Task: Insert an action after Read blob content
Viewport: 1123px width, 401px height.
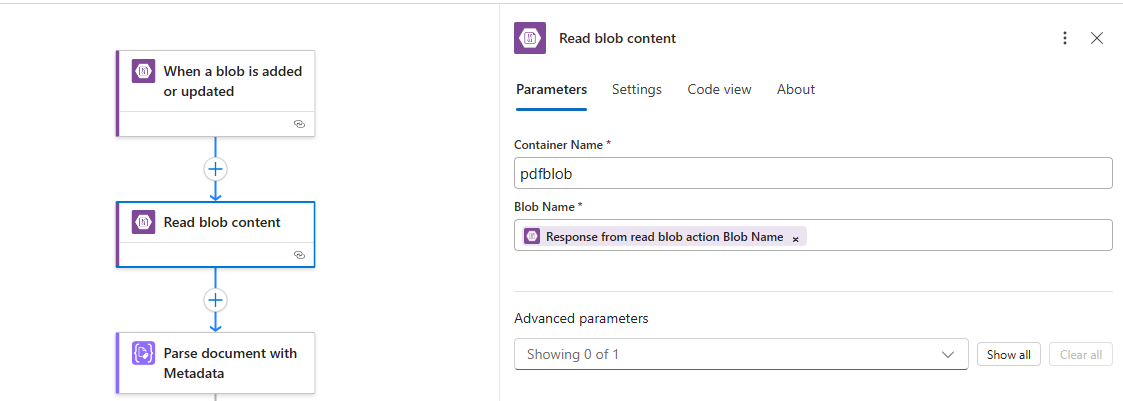Action: click(x=215, y=300)
